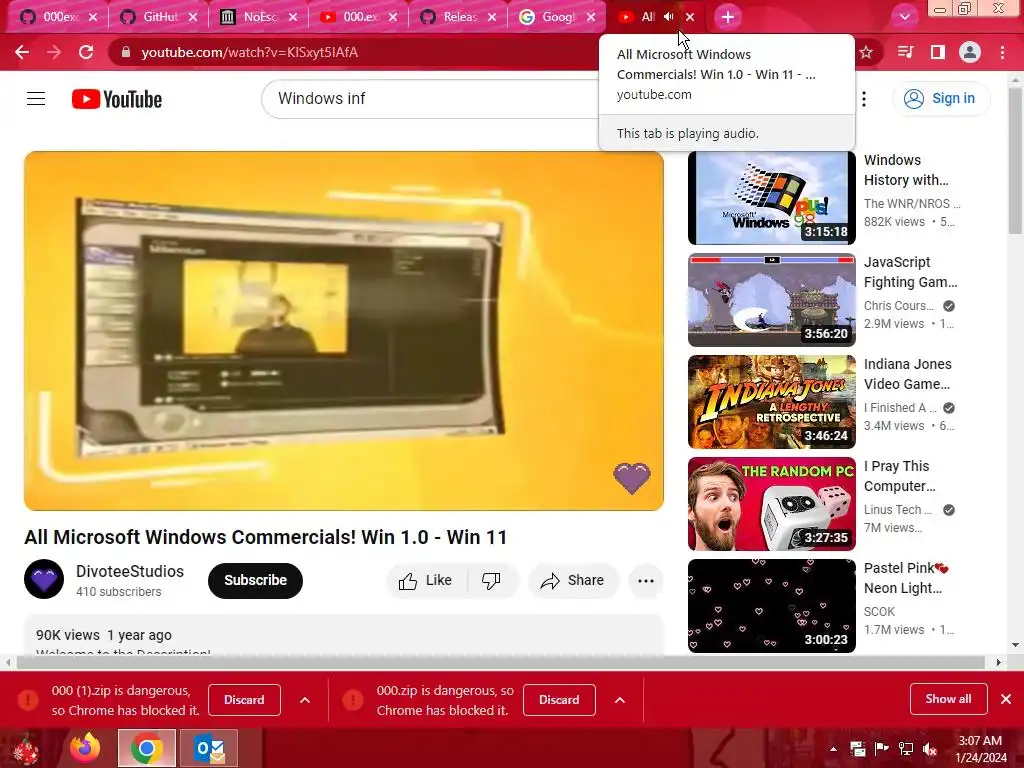Subscribe to DivoteeStudios

point(255,580)
